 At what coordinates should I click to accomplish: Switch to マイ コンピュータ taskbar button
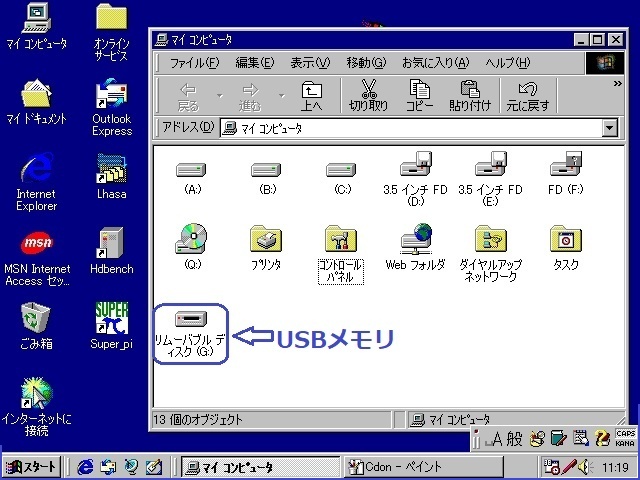(x=260, y=467)
